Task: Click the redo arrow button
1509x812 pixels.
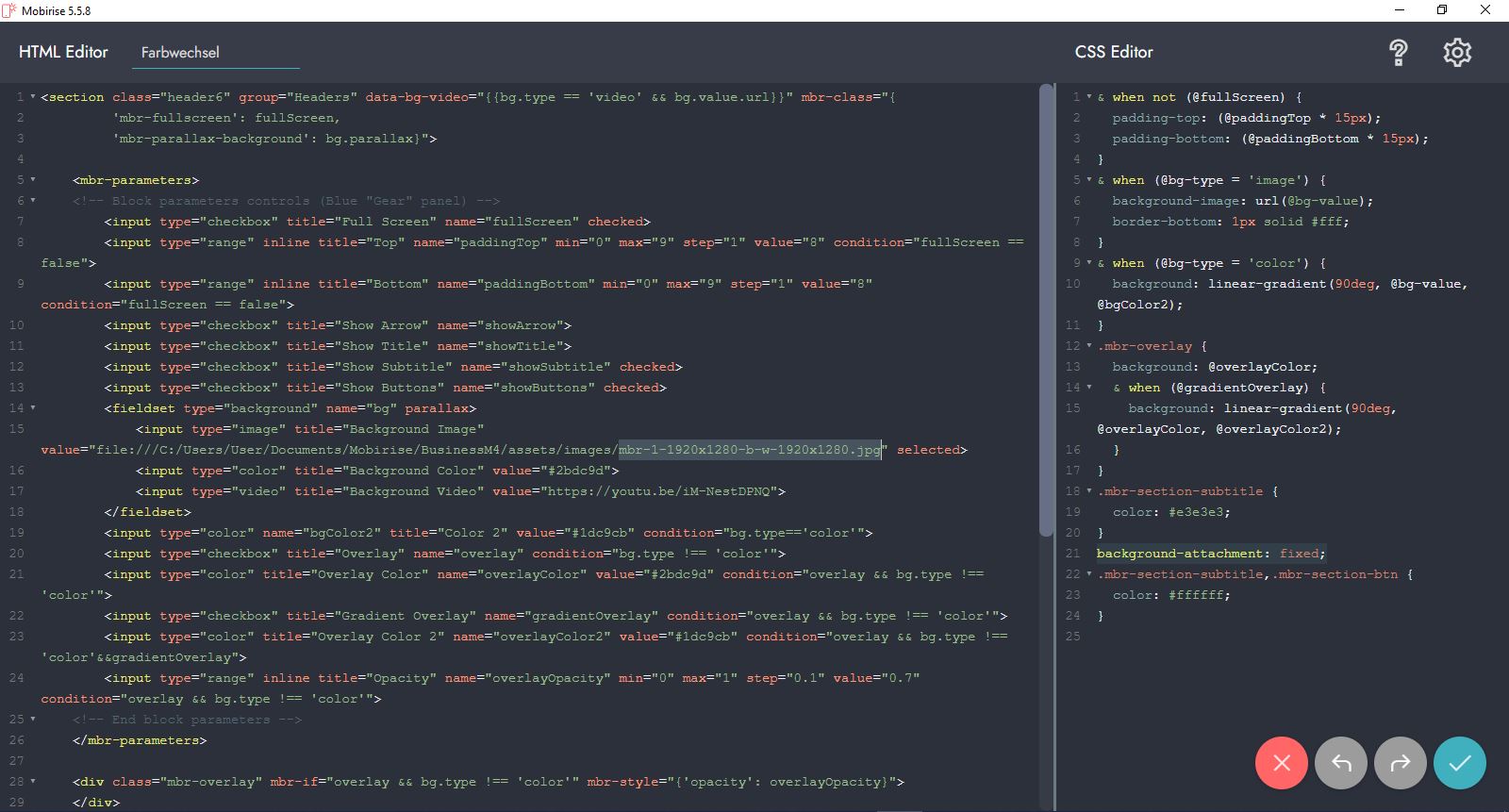Action: click(1401, 763)
